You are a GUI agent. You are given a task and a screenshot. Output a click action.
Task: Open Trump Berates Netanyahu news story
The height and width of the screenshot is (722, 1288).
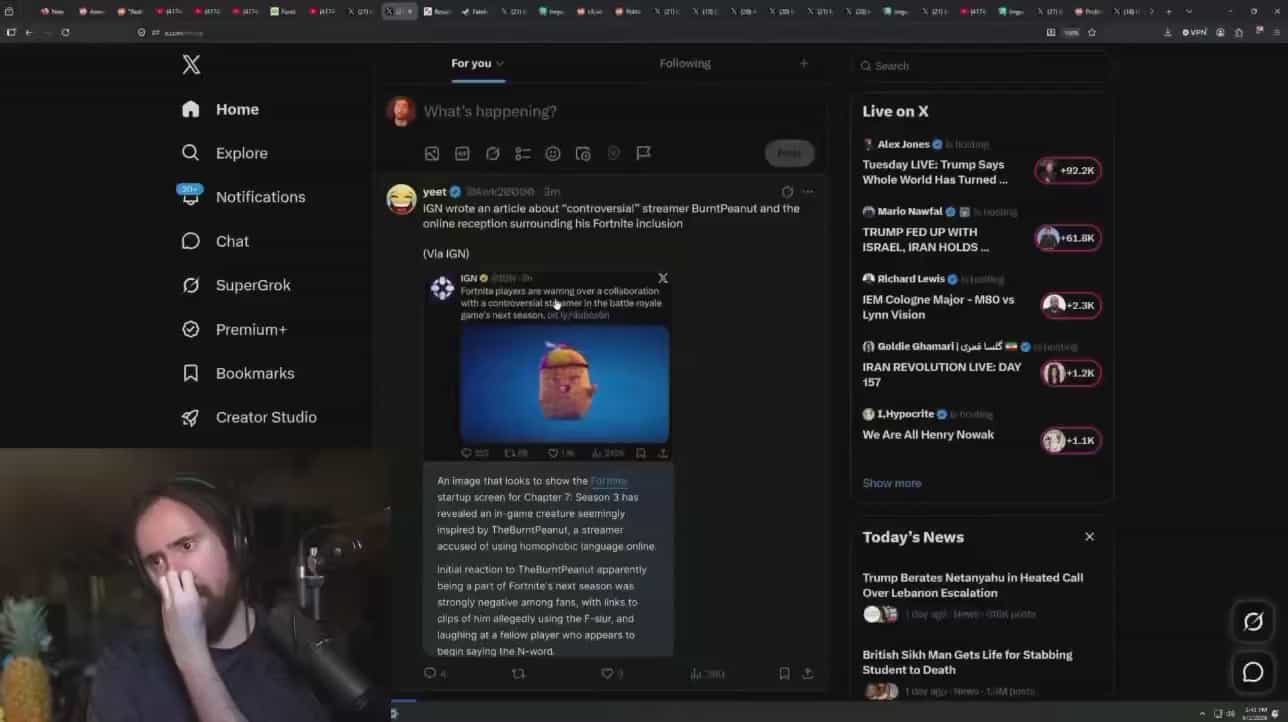point(980,596)
